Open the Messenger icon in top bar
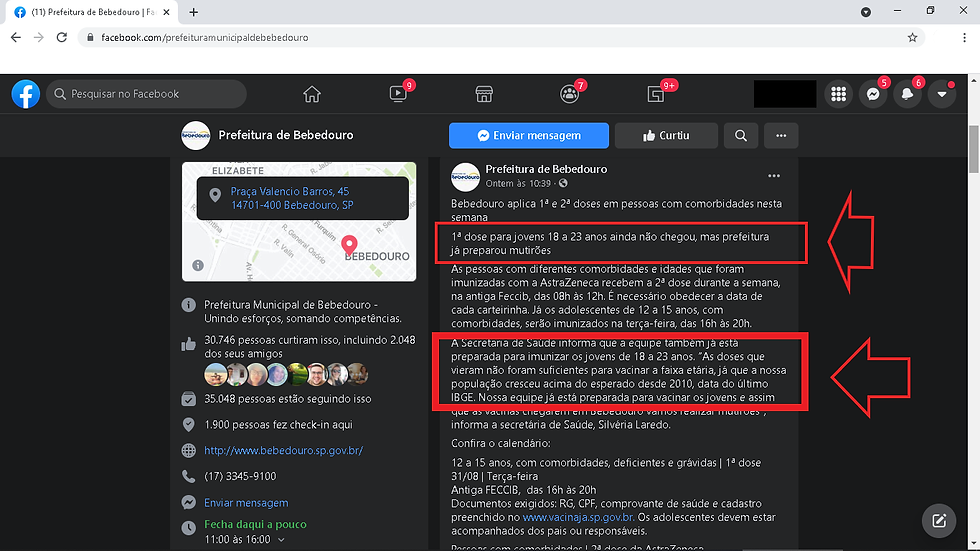This screenshot has width=980, height=551. click(x=873, y=94)
